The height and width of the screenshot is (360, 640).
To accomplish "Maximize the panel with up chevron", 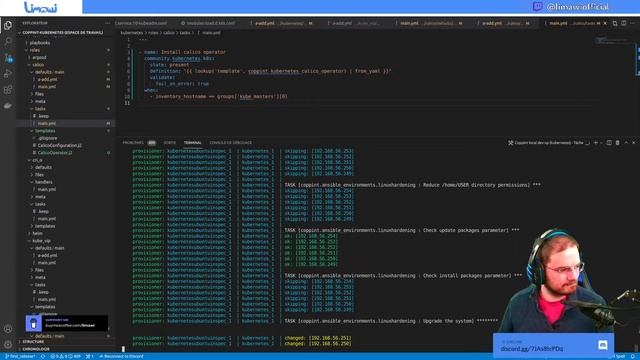I will click(x=626, y=143).
